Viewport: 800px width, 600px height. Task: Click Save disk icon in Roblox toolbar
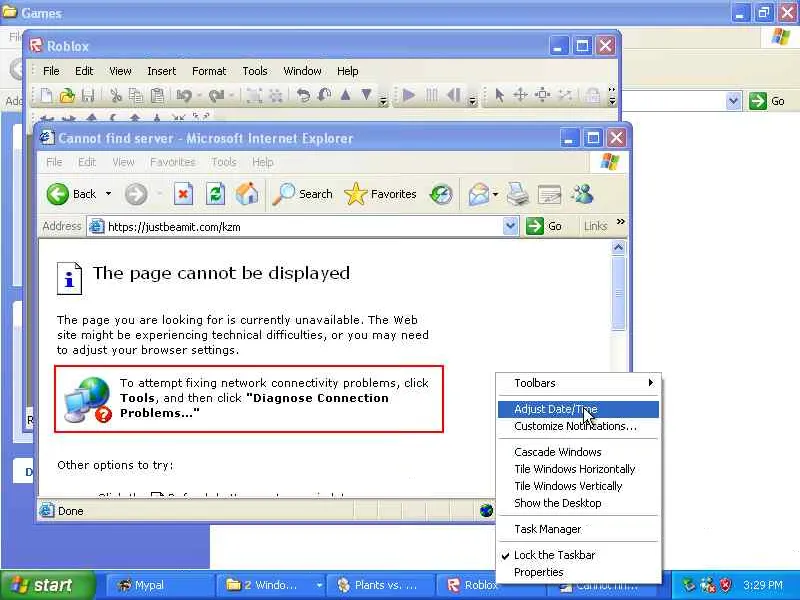(x=88, y=95)
